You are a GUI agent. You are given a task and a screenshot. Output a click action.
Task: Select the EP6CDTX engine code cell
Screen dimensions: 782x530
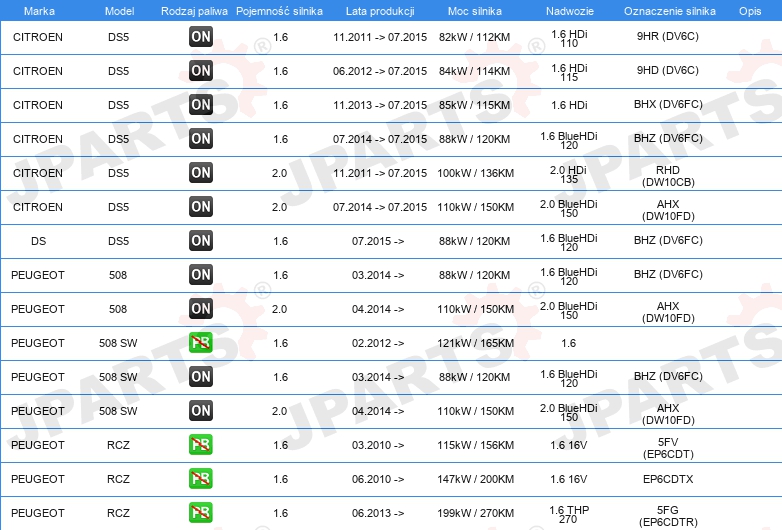click(x=668, y=479)
